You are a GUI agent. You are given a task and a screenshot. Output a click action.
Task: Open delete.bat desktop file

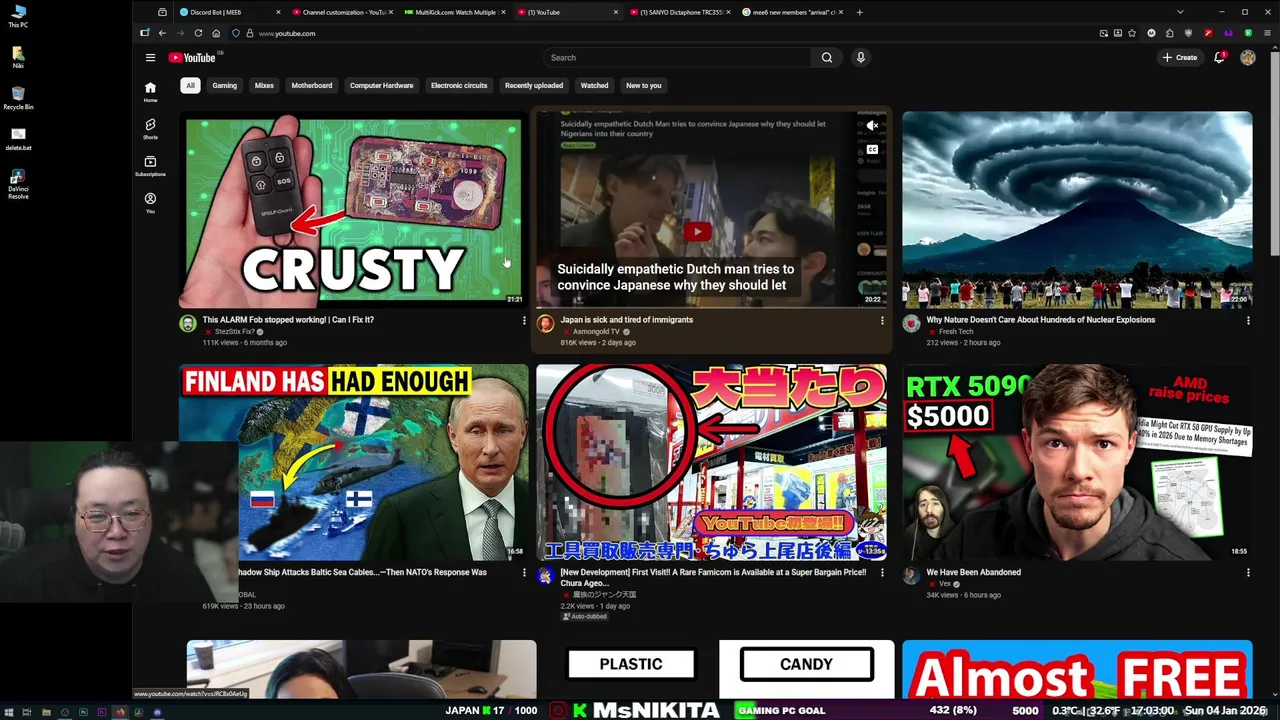18,139
